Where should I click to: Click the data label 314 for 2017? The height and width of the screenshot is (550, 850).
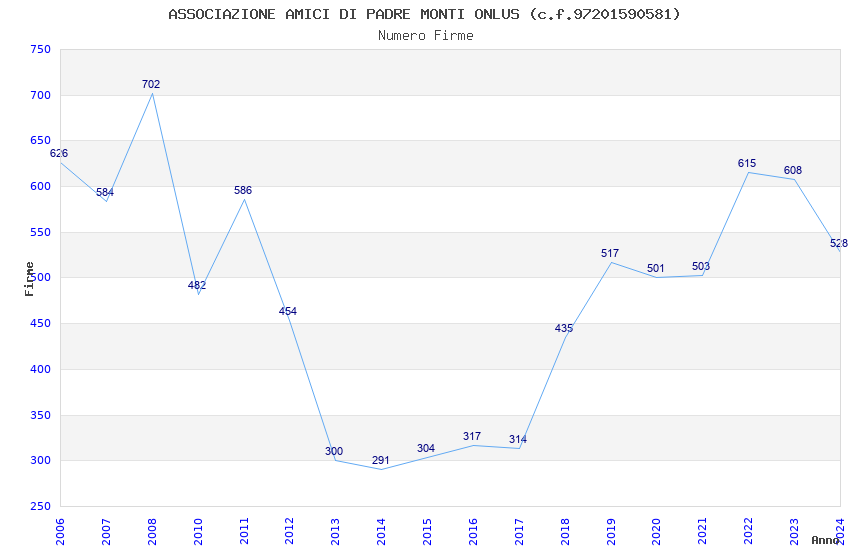518,439
